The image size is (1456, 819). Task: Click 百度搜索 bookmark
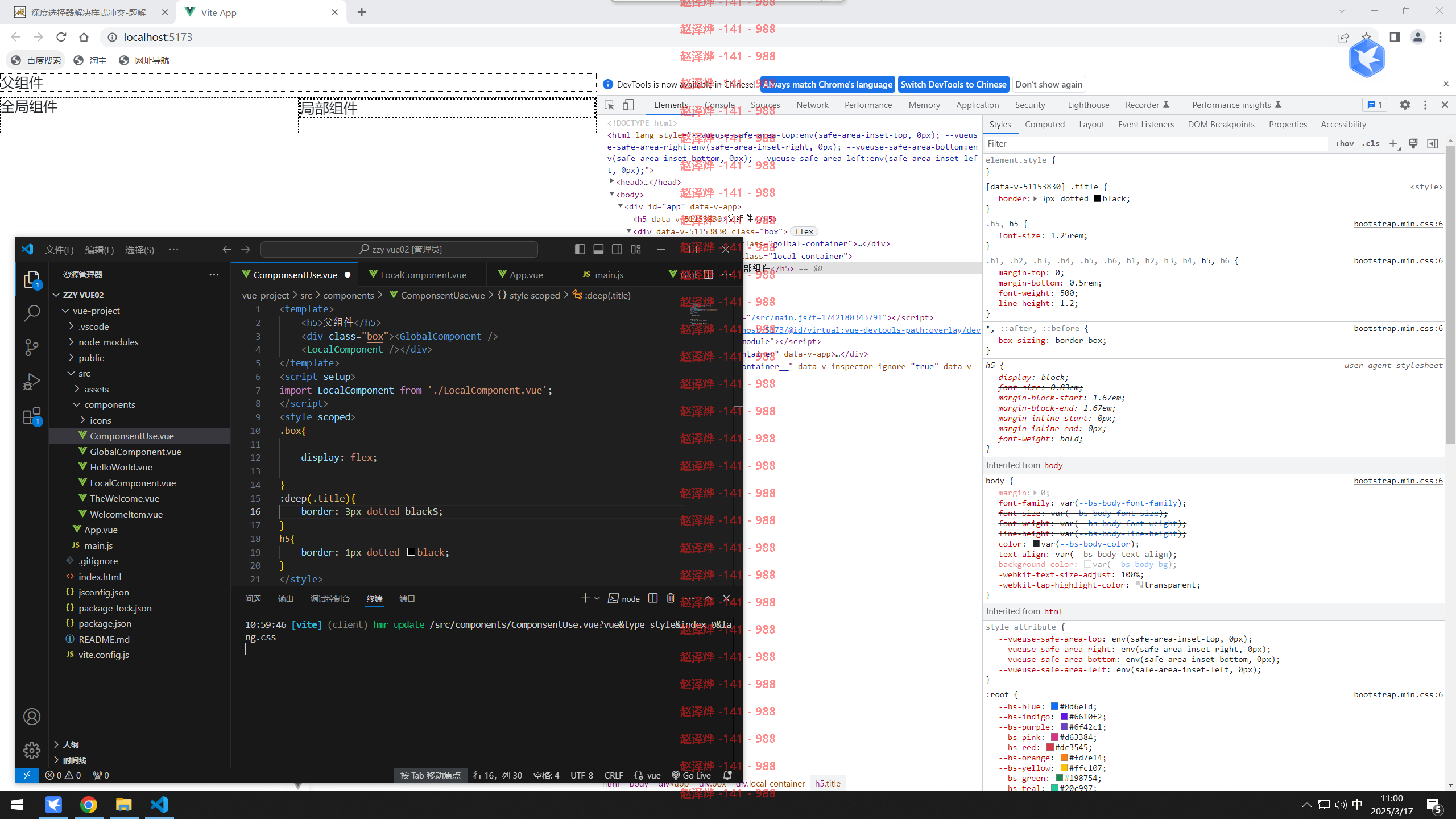pyautogui.click(x=36, y=60)
